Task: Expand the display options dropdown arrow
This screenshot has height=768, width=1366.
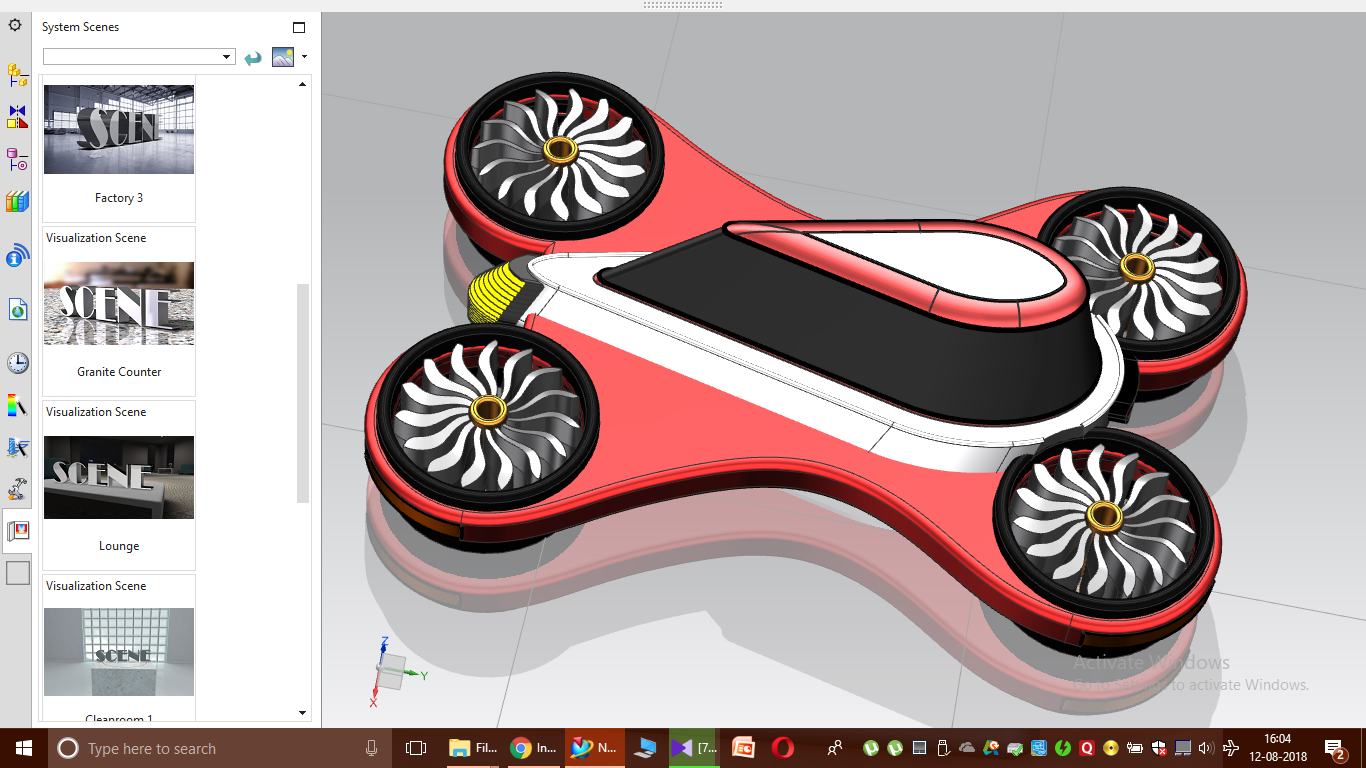Action: click(x=304, y=57)
